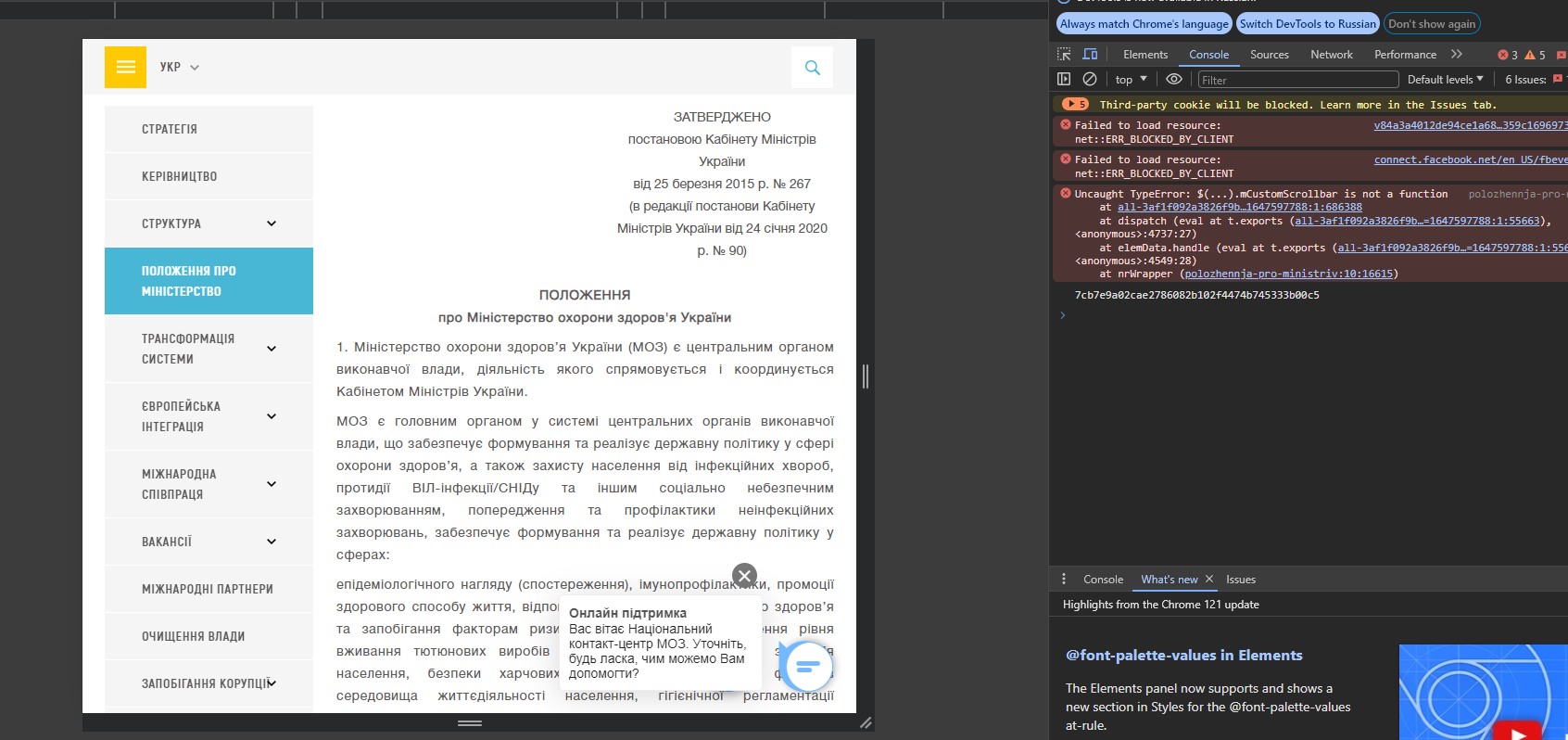1568x740 pixels.
Task: Close the online support chat popup
Action: (744, 576)
